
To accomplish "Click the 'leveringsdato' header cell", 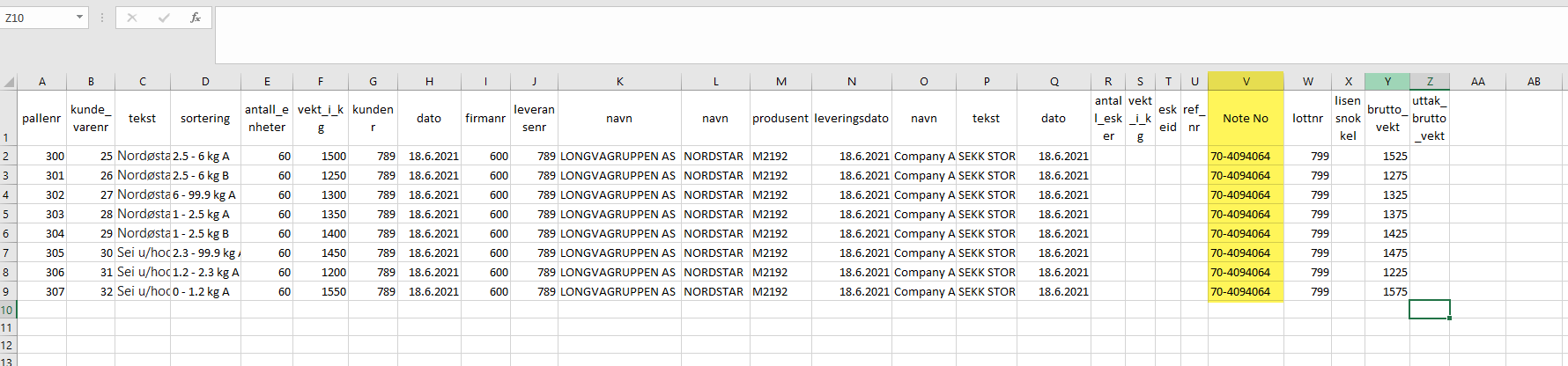I will coord(851,118).
